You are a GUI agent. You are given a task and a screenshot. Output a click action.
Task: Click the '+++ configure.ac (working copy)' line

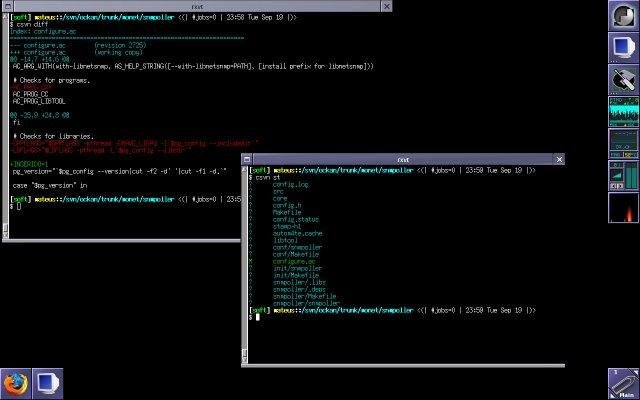pyautogui.click(x=76, y=52)
